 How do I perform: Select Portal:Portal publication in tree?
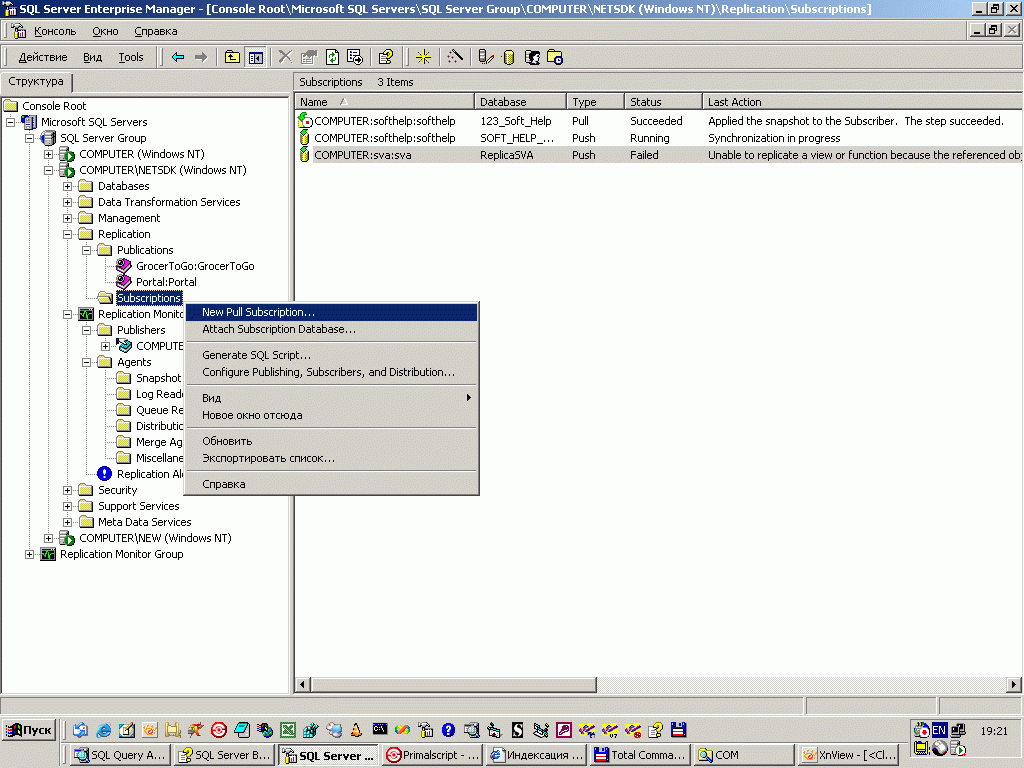pos(166,282)
